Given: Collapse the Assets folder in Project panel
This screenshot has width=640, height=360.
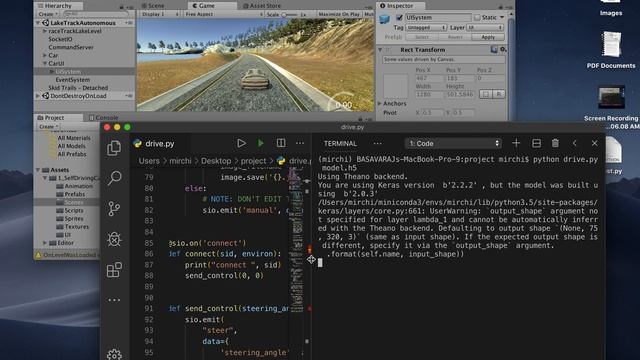Looking at the screenshot, I should 38,170.
